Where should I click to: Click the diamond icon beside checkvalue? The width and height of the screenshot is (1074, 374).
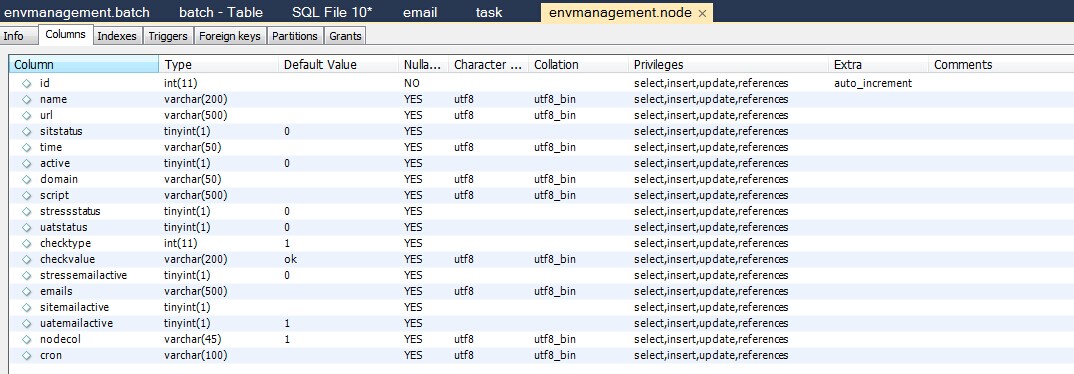pyautogui.click(x=27, y=259)
